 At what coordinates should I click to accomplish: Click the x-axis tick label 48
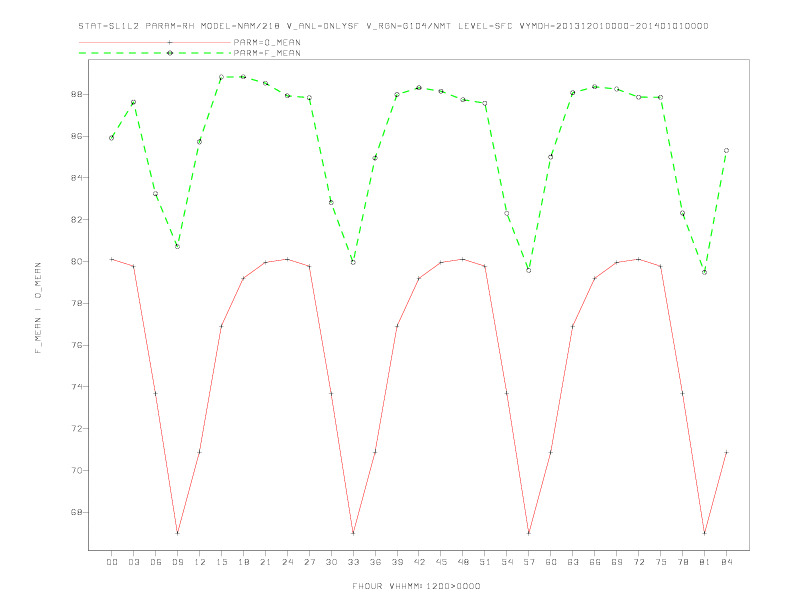click(463, 562)
